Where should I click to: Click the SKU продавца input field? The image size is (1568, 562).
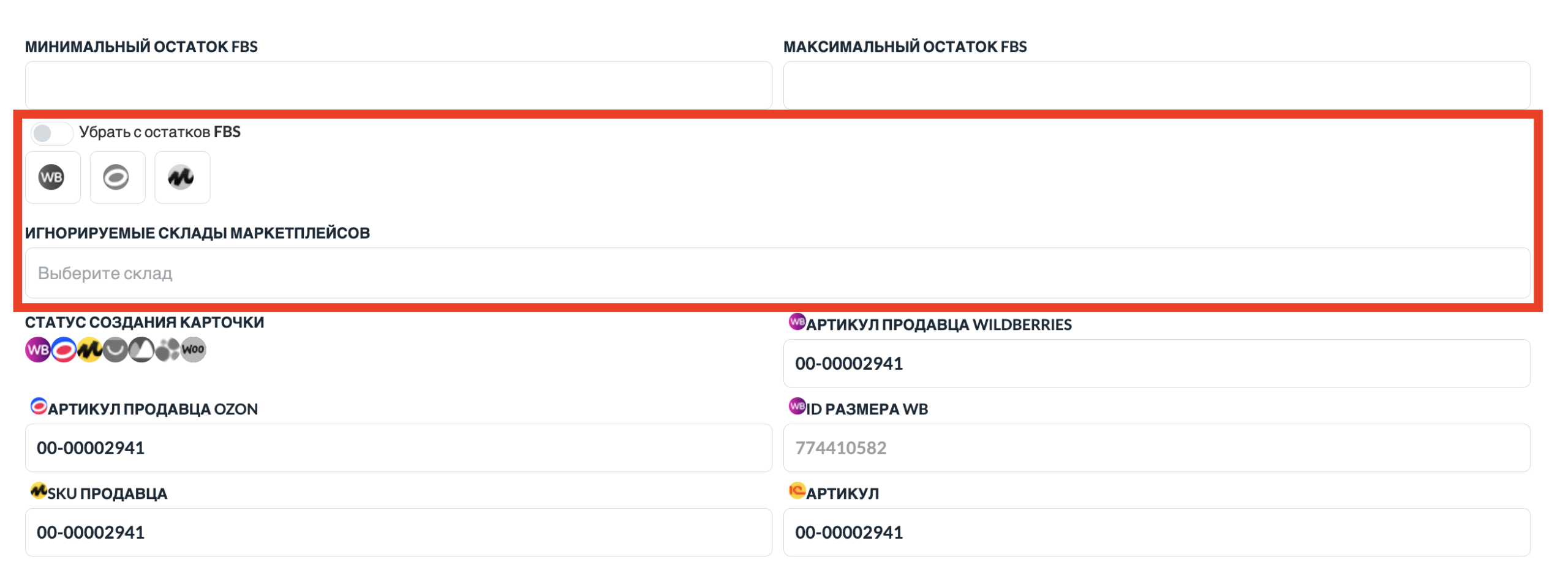[x=398, y=532]
